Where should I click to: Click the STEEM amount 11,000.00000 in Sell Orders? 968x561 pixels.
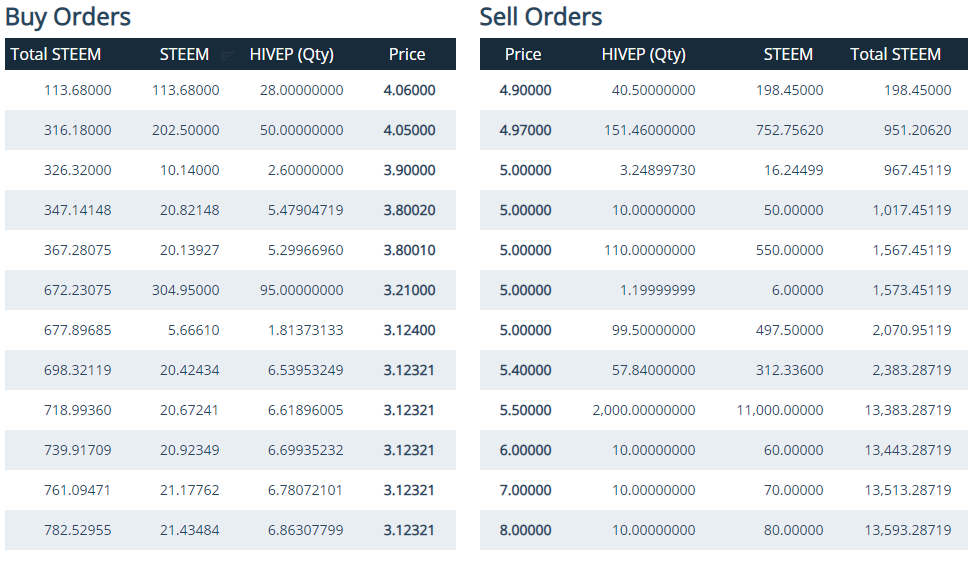780,410
